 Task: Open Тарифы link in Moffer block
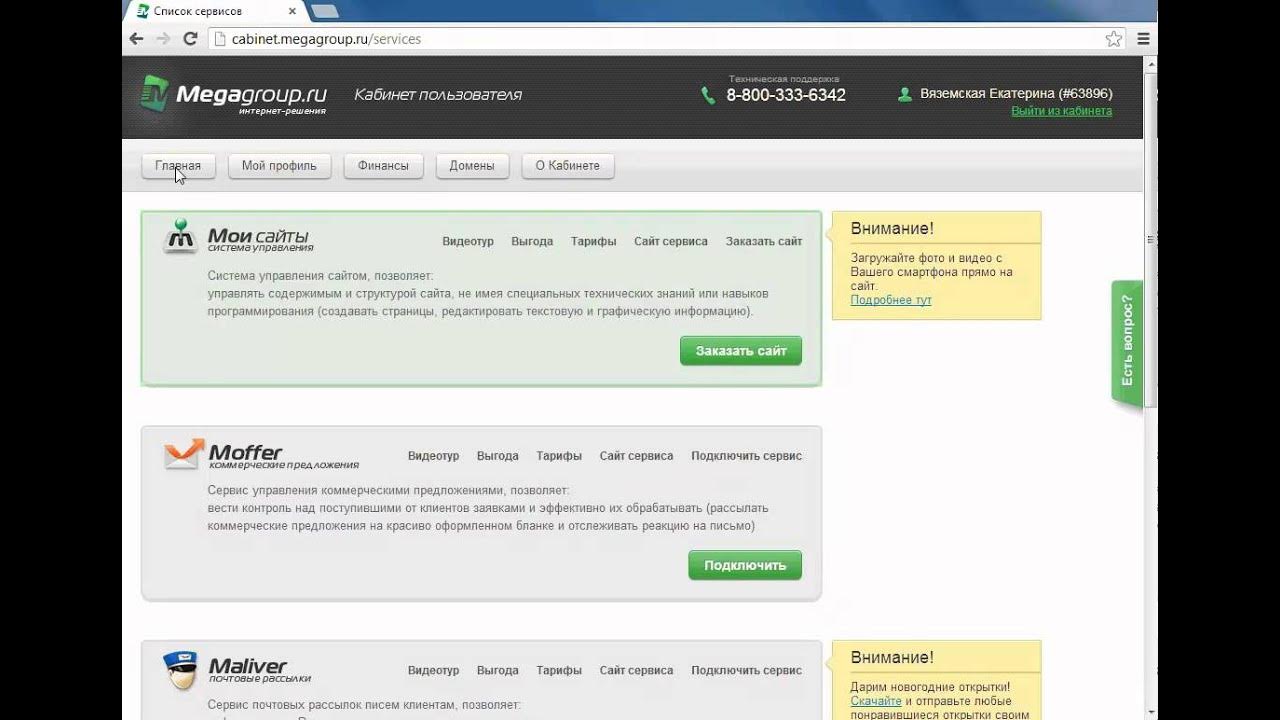click(559, 456)
